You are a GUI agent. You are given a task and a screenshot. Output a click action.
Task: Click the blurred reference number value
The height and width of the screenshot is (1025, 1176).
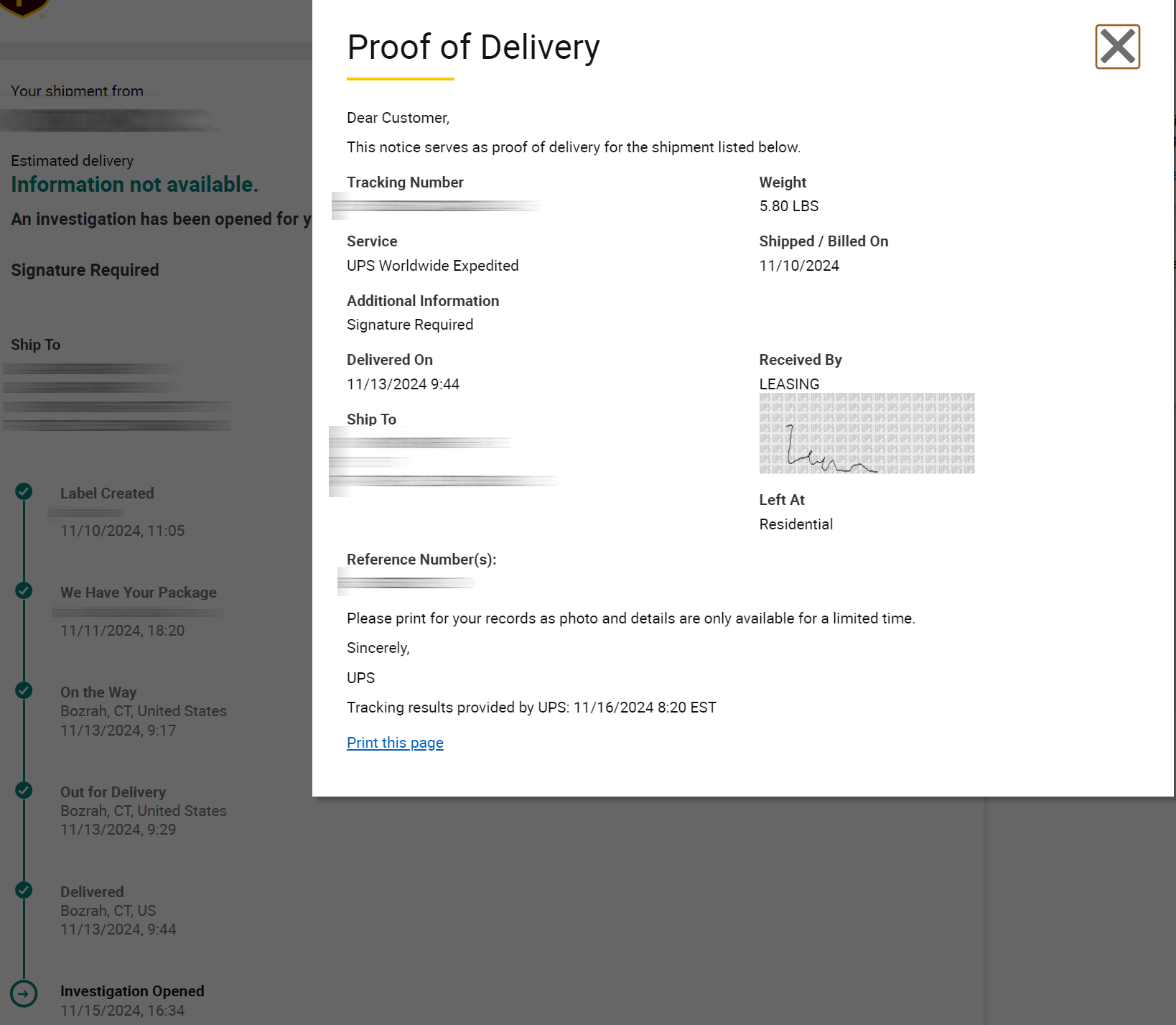pyautogui.click(x=406, y=582)
